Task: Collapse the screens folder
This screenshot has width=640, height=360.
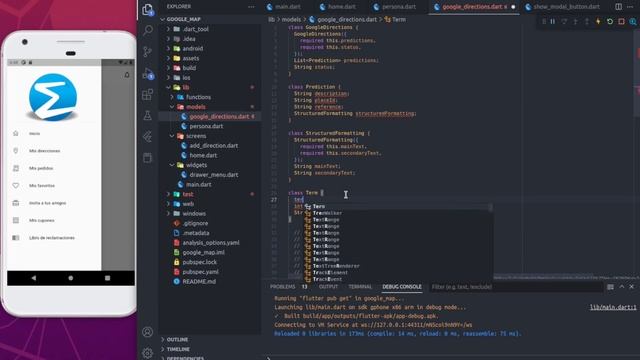Action: (x=196, y=136)
